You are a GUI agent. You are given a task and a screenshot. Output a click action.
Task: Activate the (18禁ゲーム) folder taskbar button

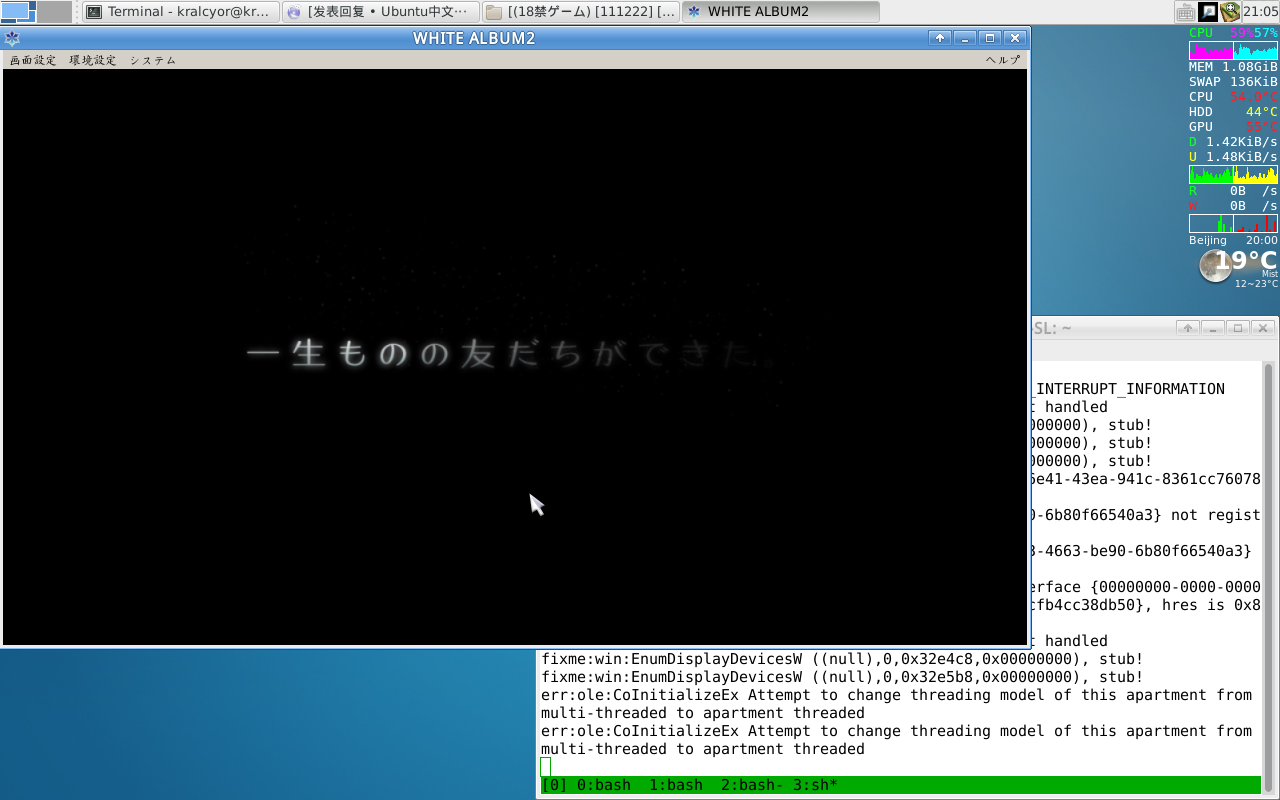(580, 12)
